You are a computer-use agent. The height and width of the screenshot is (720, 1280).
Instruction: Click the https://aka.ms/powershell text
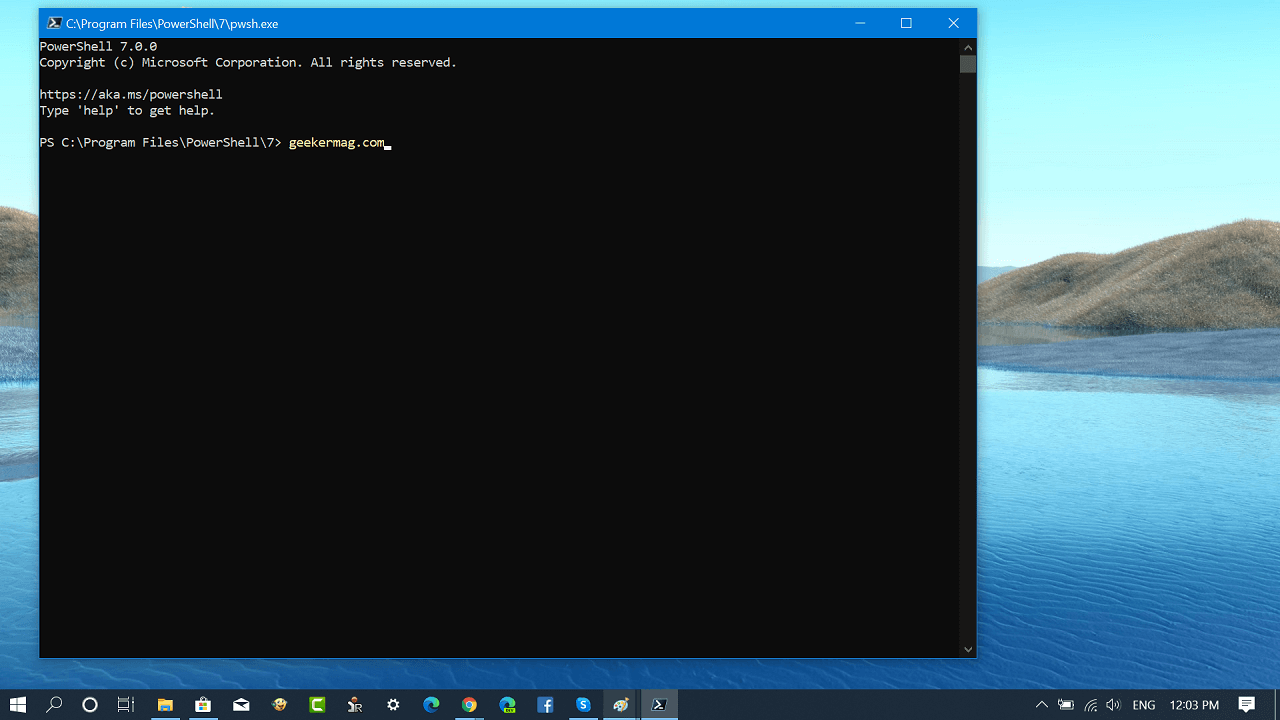coord(131,94)
